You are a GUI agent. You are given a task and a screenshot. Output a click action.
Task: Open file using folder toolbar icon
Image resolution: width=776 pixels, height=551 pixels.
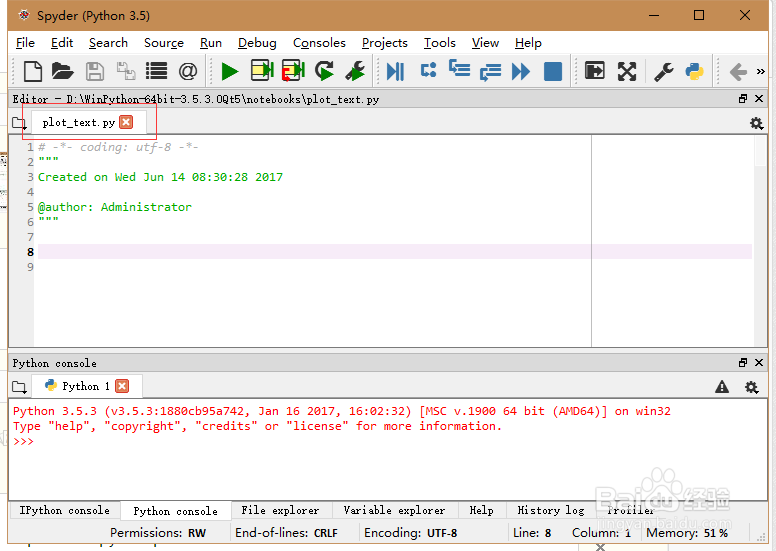pyautogui.click(x=63, y=71)
